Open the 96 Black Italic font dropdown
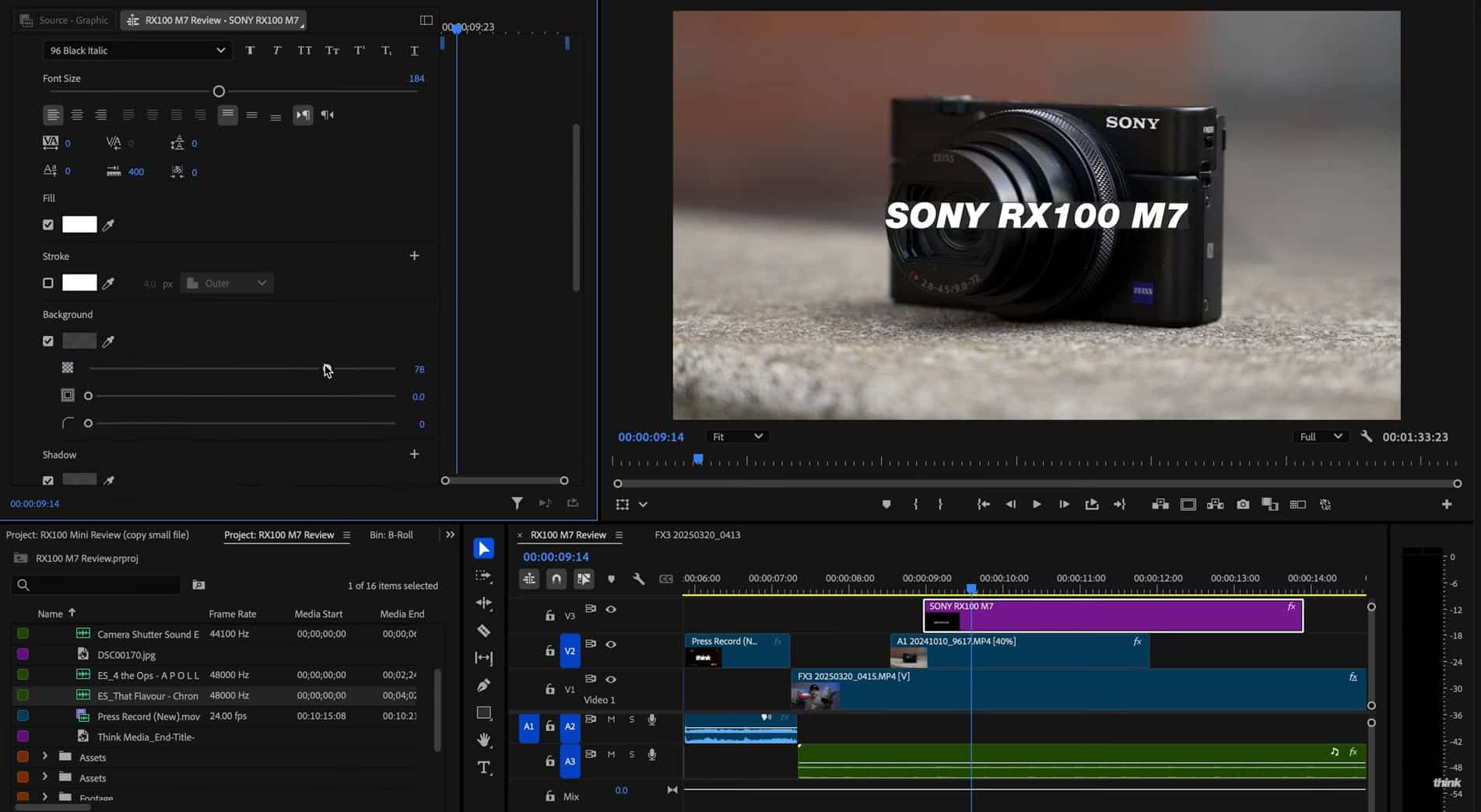 pos(137,50)
